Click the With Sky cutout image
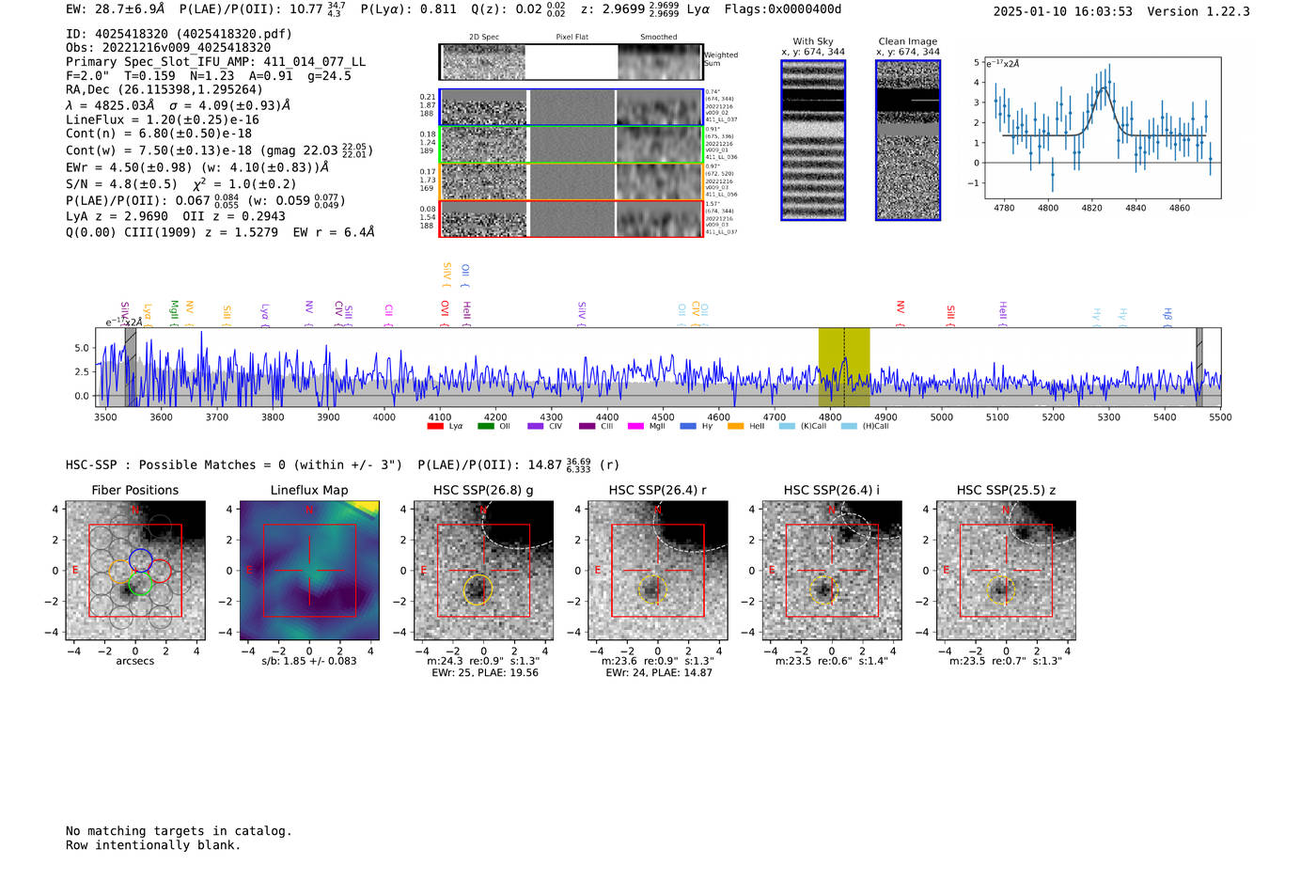Viewport: 1316px width, 896px height. 813,140
